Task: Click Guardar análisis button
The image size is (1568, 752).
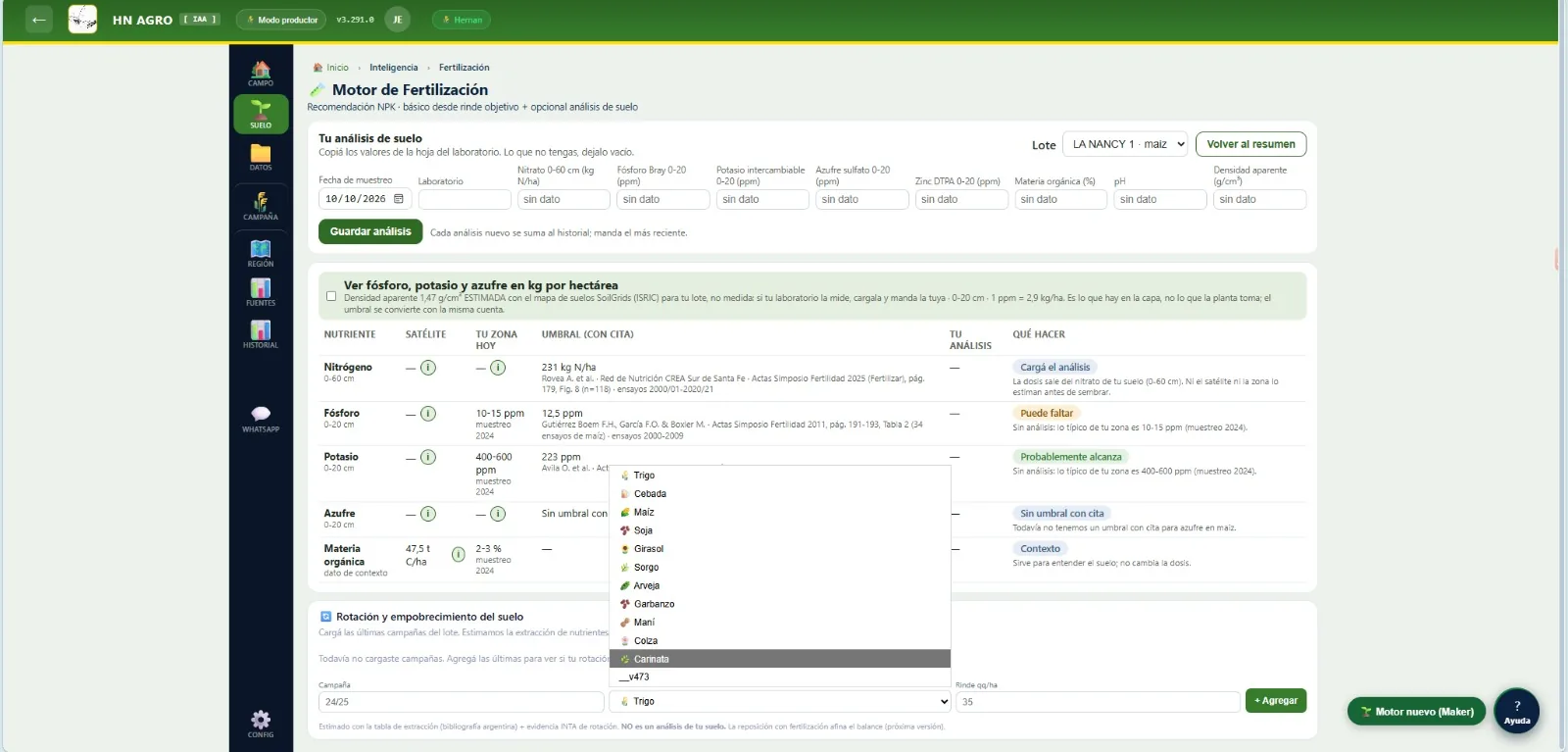Action: coord(370,231)
